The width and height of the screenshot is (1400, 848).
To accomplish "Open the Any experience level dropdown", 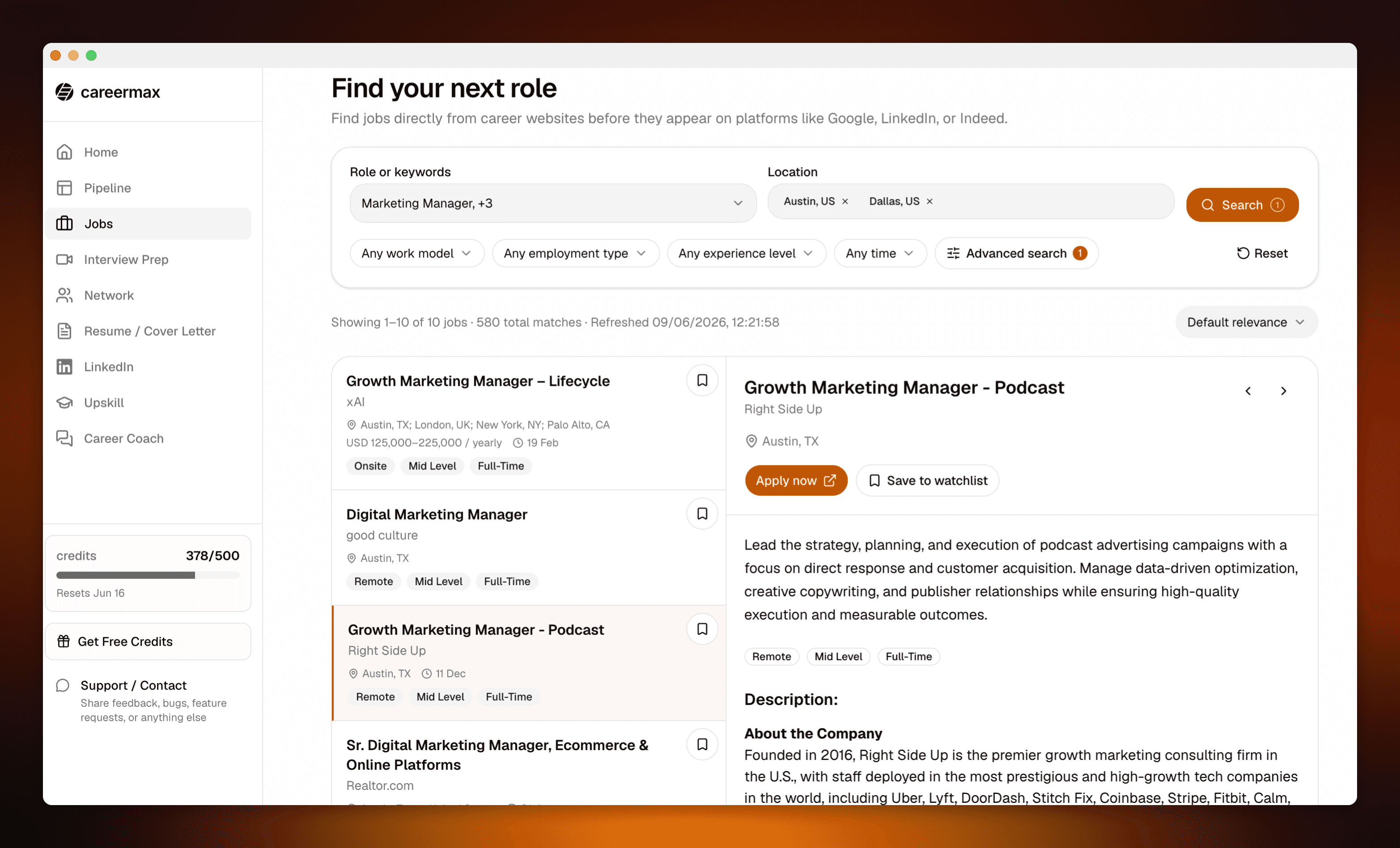I will [746, 253].
